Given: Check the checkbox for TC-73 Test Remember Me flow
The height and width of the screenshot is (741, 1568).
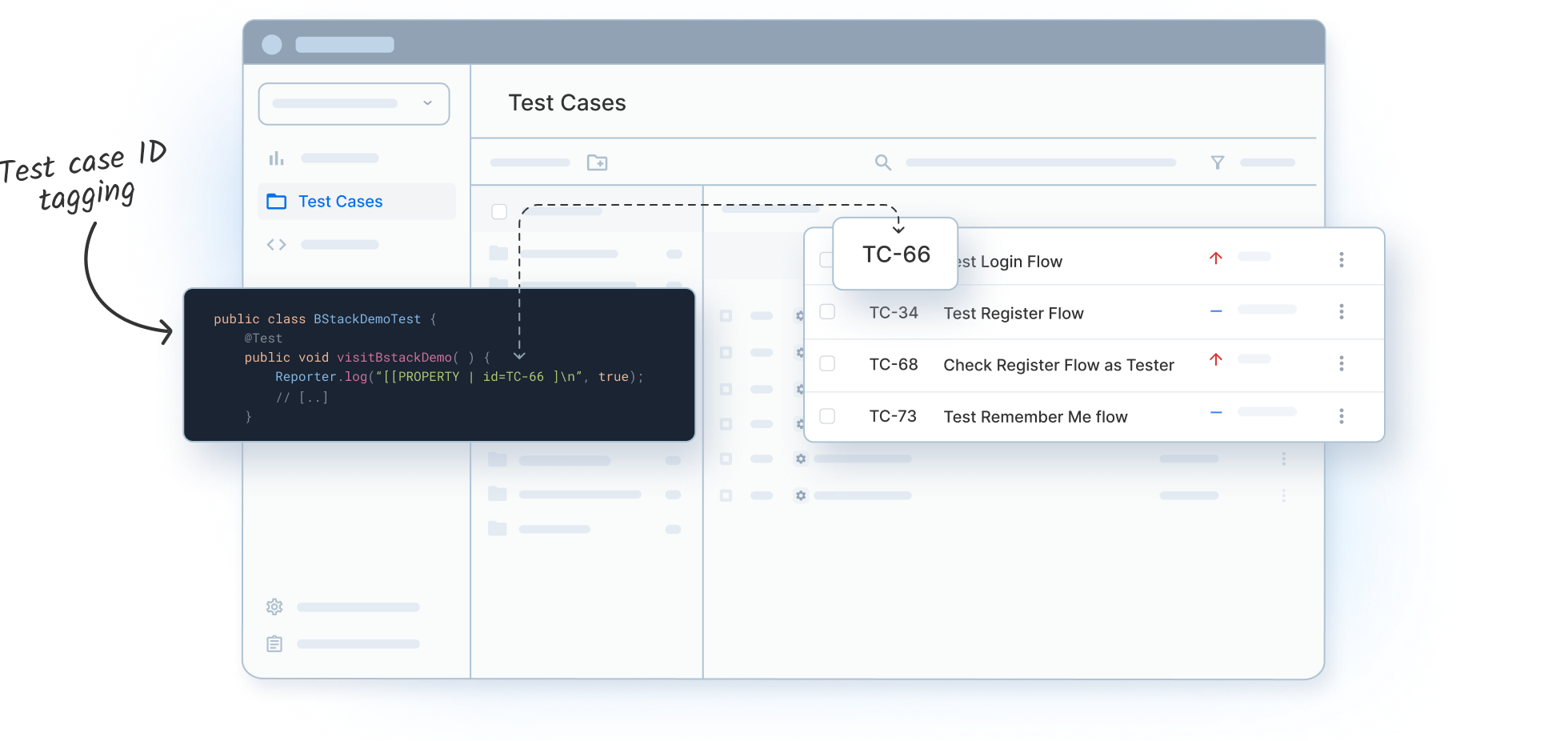Looking at the screenshot, I should [x=827, y=415].
